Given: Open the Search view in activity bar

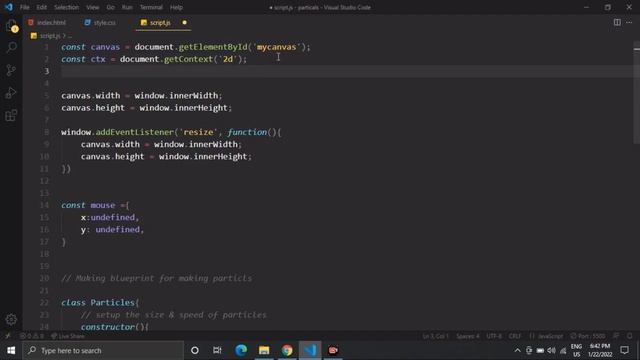Looking at the screenshot, I should [11, 47].
